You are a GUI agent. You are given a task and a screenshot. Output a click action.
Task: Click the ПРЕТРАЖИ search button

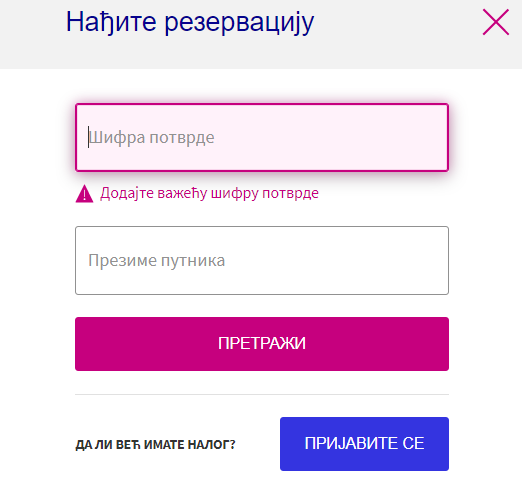tap(262, 344)
